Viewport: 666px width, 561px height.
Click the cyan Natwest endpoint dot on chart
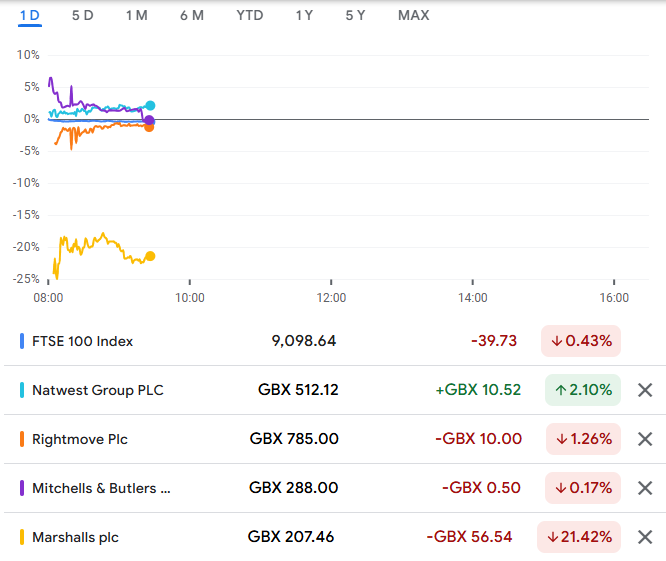pyautogui.click(x=150, y=105)
